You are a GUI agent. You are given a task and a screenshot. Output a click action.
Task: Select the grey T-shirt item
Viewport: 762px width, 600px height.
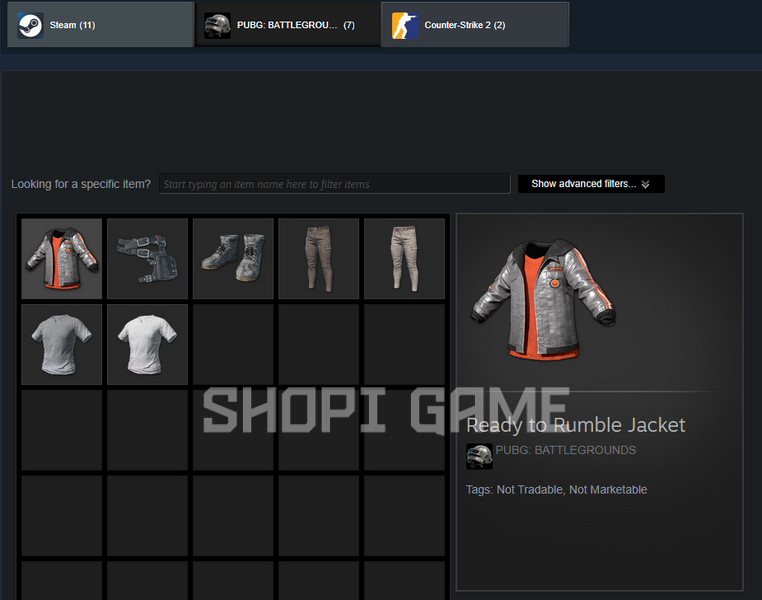click(x=62, y=344)
